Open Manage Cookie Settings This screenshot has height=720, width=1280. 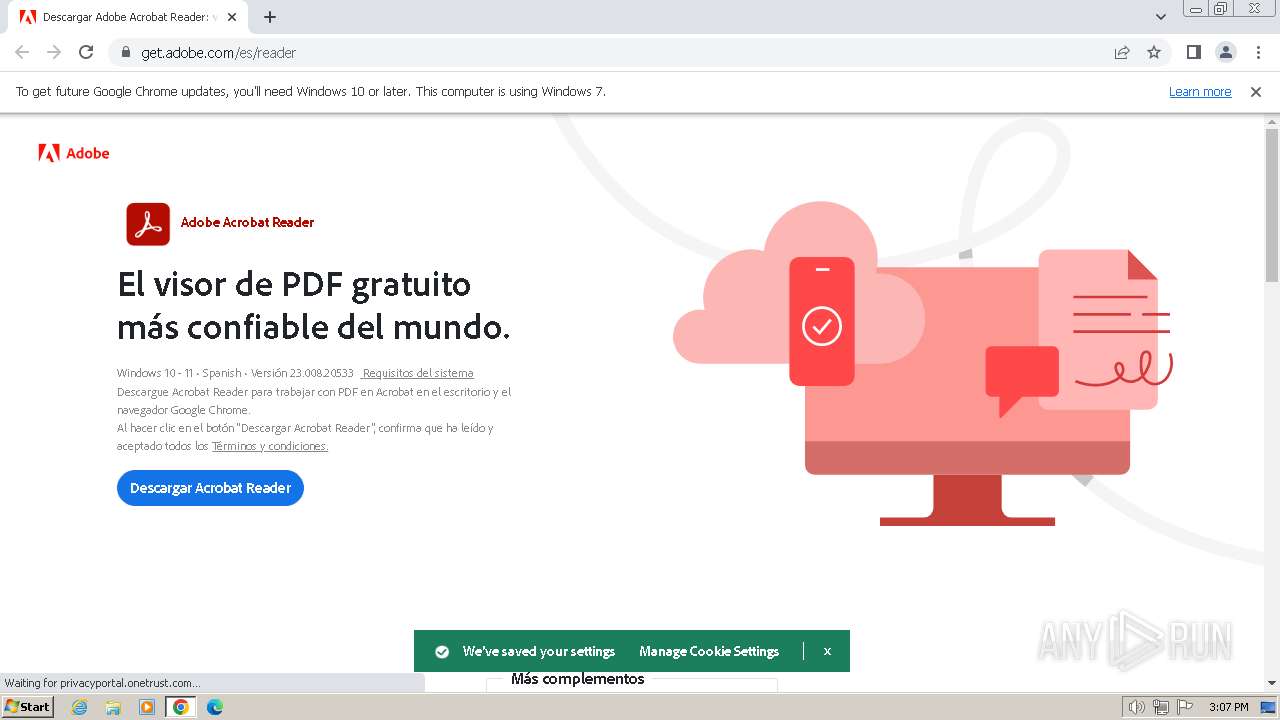click(709, 651)
